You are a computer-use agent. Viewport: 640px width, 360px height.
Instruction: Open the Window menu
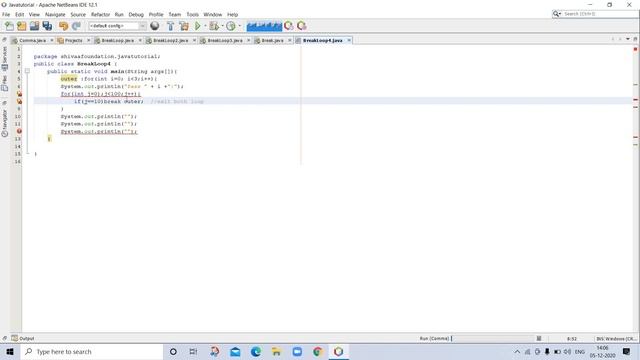(x=213, y=14)
